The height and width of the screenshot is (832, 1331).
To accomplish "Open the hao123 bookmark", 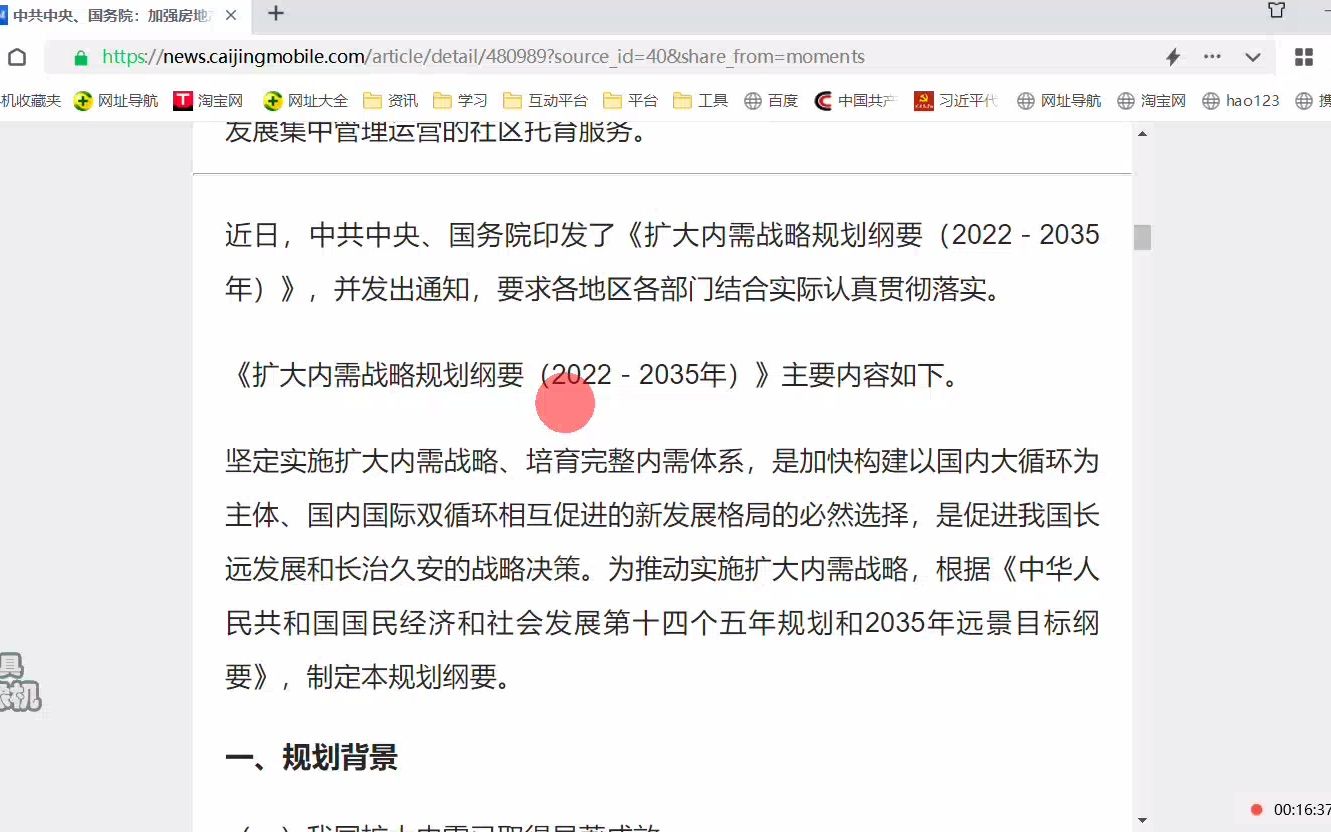I will [x=1241, y=100].
